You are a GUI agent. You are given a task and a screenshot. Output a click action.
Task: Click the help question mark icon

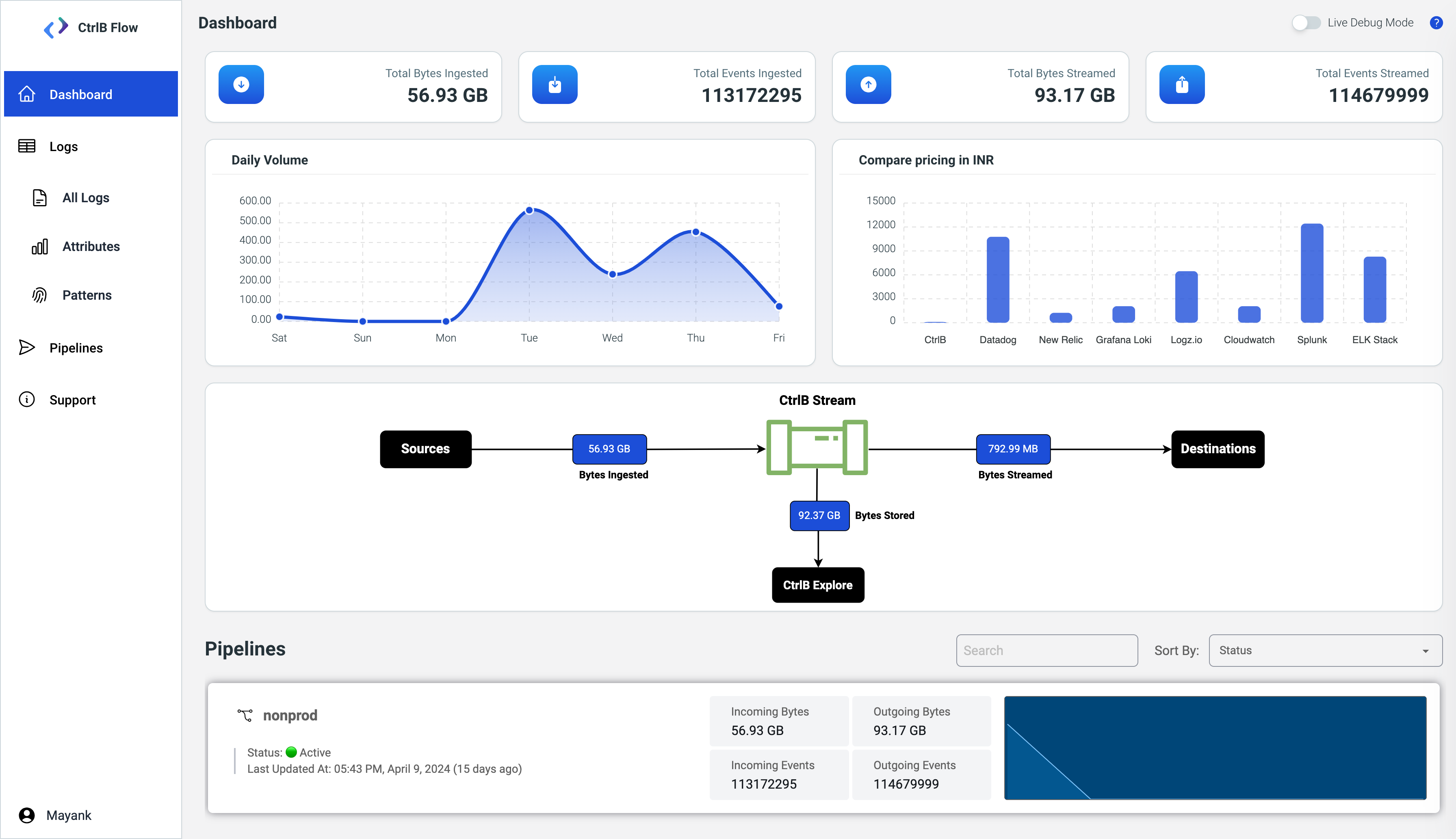pos(1436,22)
